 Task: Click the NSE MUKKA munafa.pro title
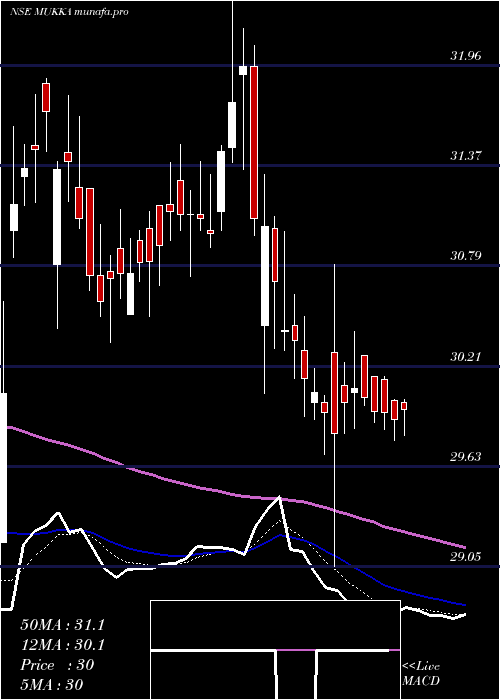click(x=69, y=12)
